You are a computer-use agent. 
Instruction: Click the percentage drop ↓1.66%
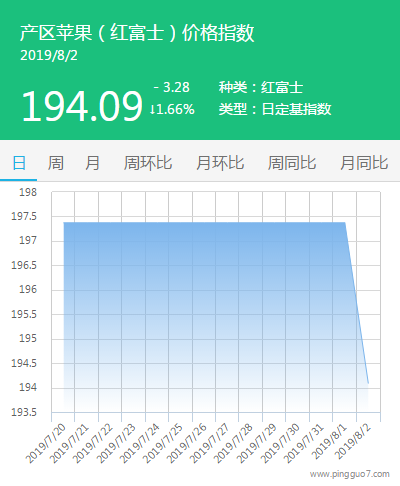172,109
